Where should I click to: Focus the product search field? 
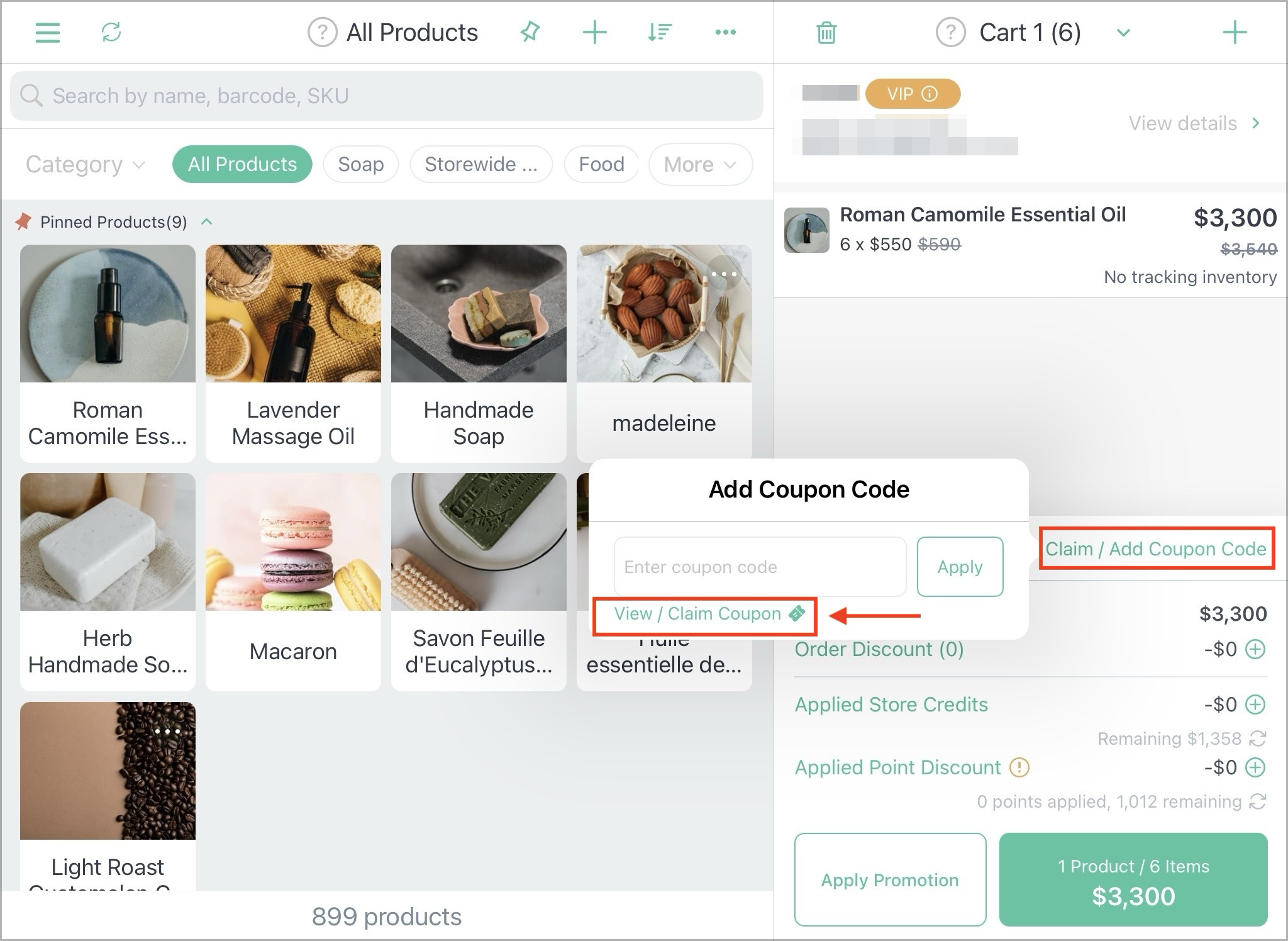coord(387,96)
